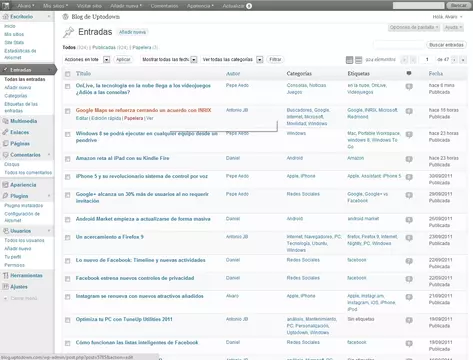Show Publicadas entries filter
Screen dimensions: 473x360
pos(104,47)
